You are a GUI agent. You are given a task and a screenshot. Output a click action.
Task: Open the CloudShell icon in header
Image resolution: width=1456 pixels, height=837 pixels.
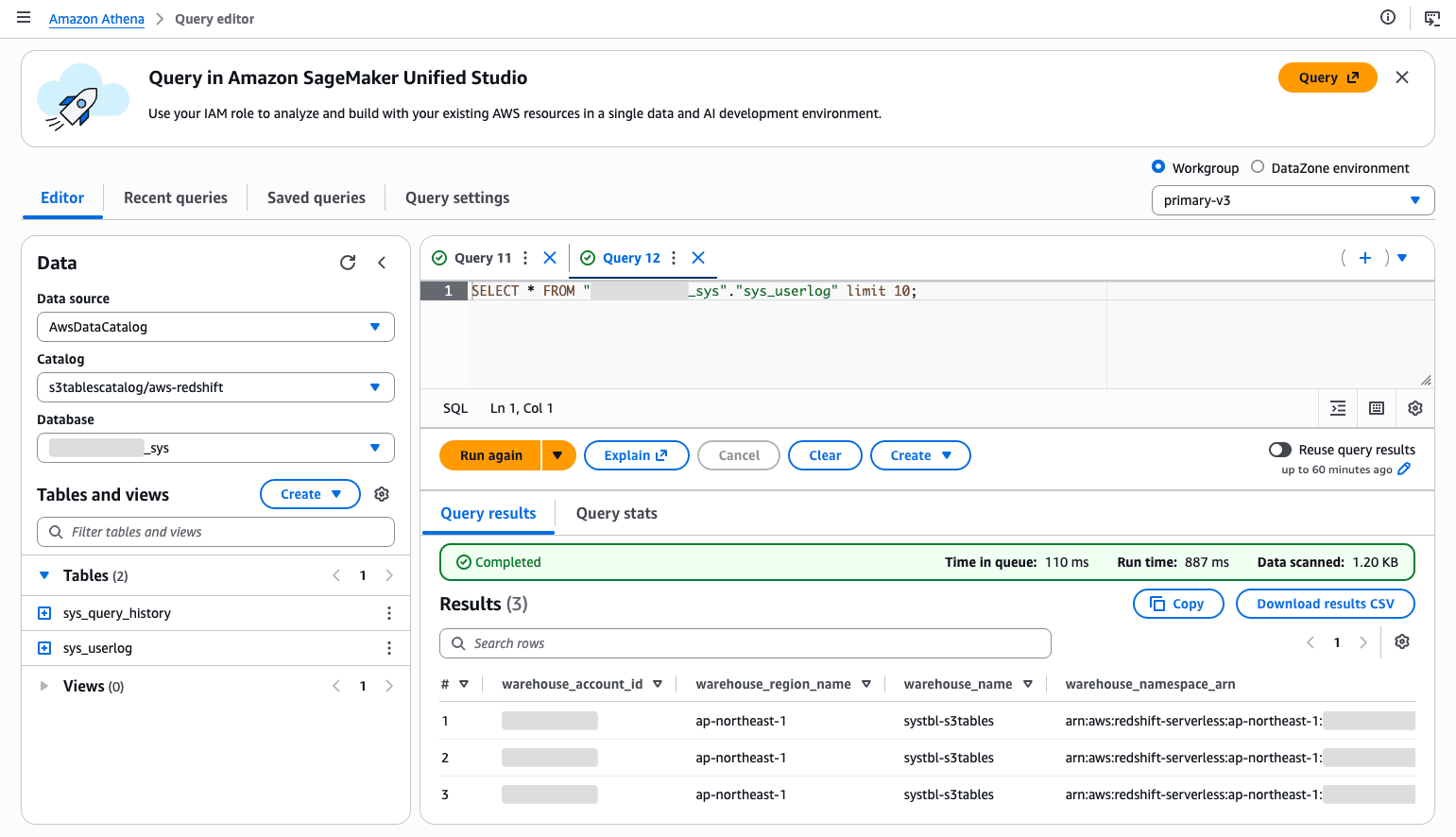point(1432,18)
